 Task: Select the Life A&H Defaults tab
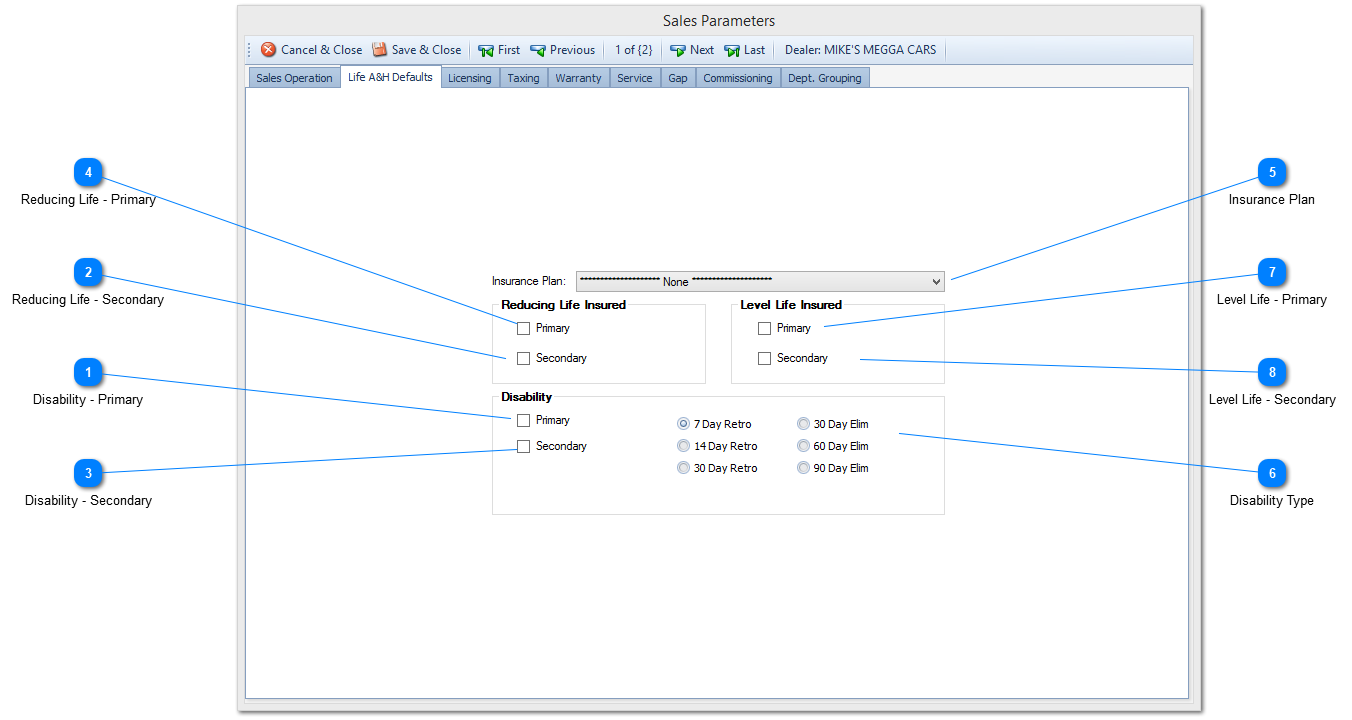(x=391, y=77)
